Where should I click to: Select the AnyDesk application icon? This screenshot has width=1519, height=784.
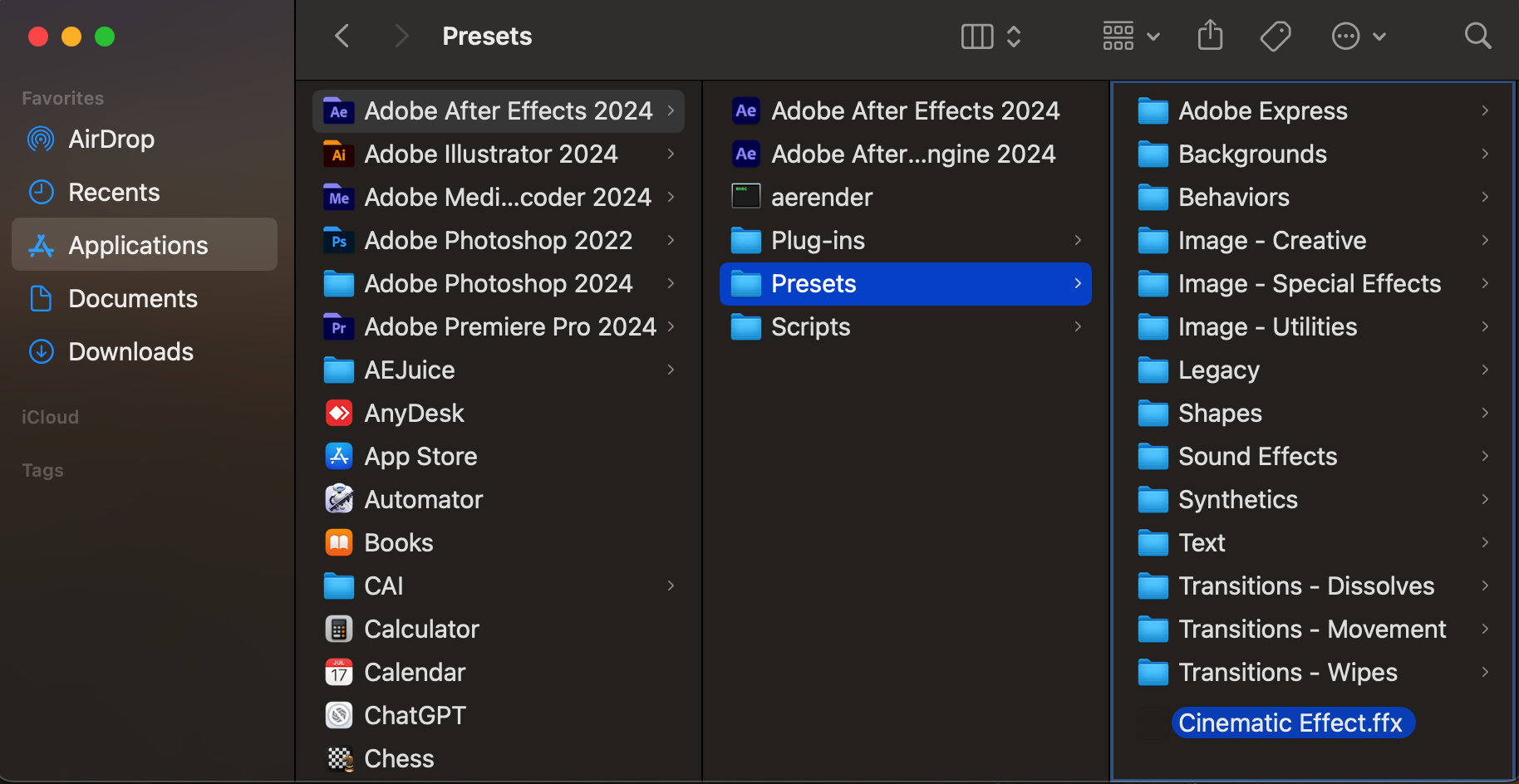pos(339,413)
